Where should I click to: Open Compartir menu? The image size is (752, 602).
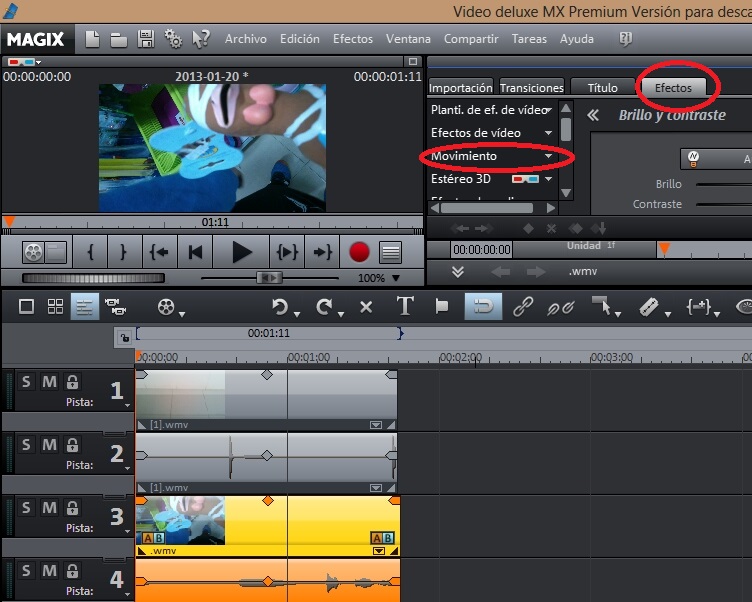[471, 39]
